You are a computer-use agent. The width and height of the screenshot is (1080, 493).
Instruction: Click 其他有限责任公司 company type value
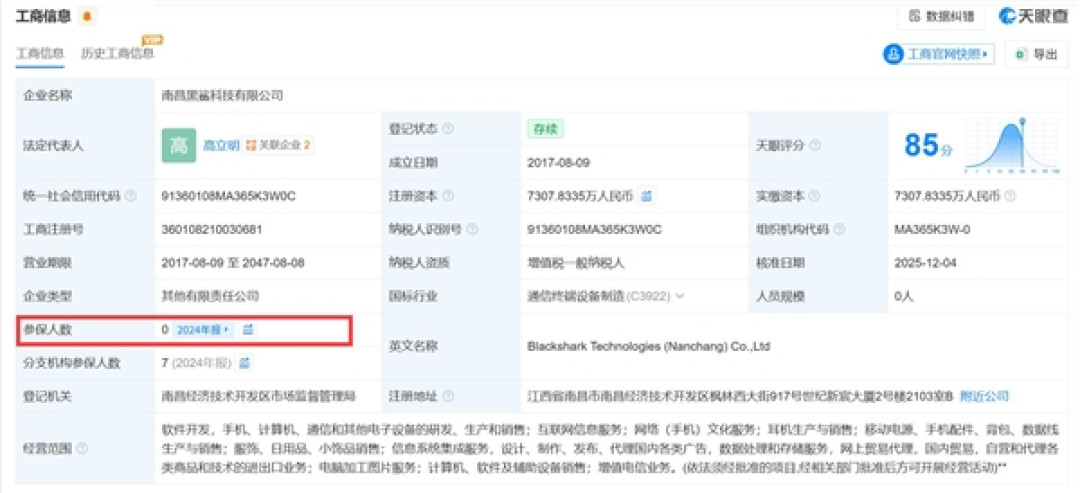210,297
